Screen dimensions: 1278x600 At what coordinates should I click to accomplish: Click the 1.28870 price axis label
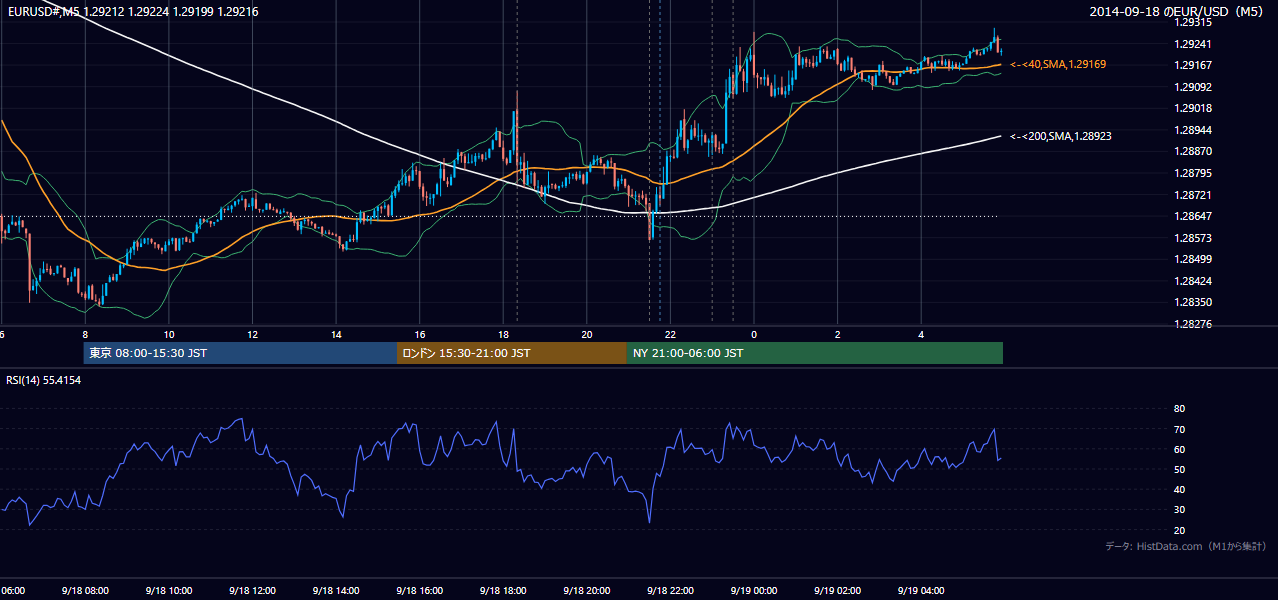[1193, 151]
